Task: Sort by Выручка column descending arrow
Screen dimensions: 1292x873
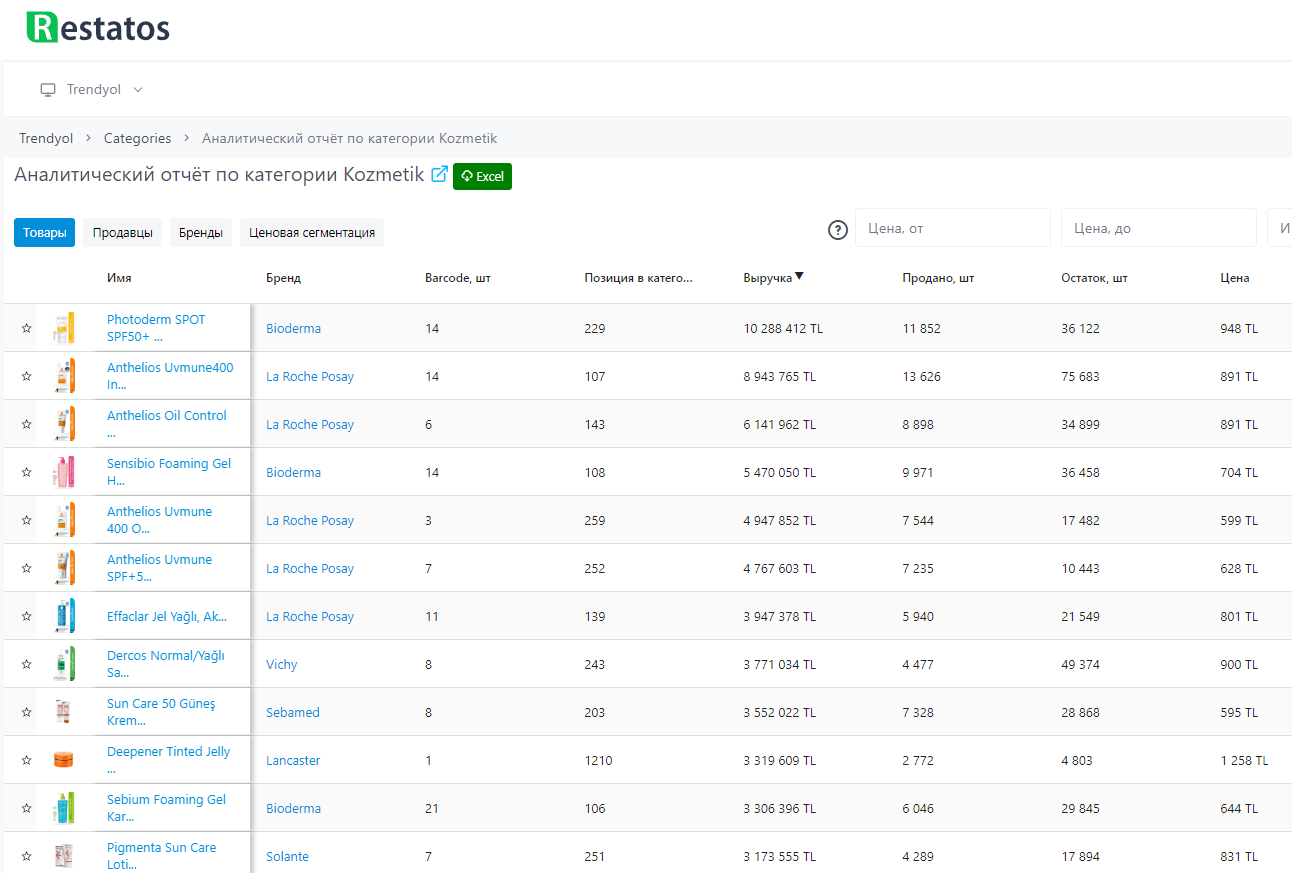Action: [799, 277]
